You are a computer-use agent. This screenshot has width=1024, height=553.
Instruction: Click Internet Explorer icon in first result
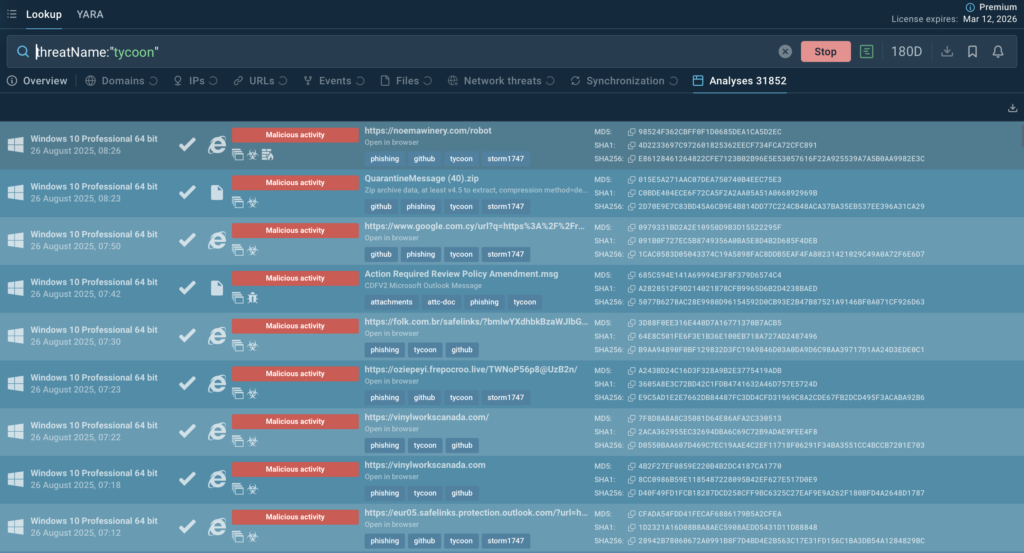217,145
